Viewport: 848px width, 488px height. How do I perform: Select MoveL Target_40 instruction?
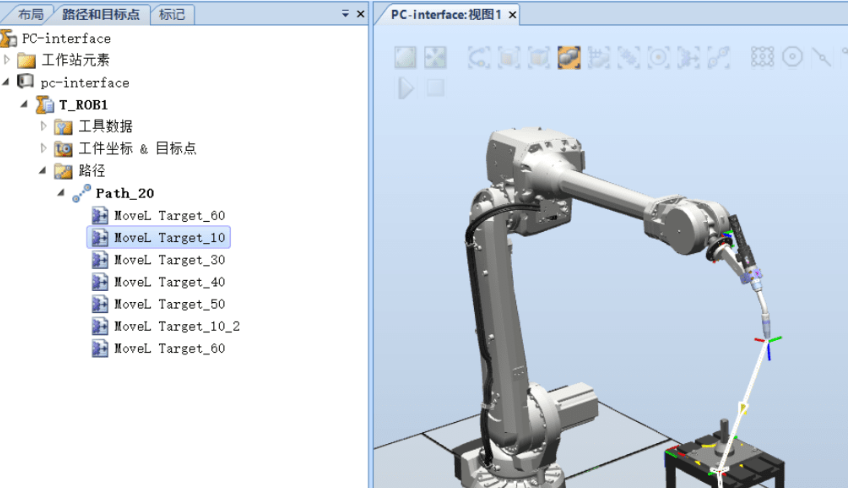pyautogui.click(x=169, y=282)
